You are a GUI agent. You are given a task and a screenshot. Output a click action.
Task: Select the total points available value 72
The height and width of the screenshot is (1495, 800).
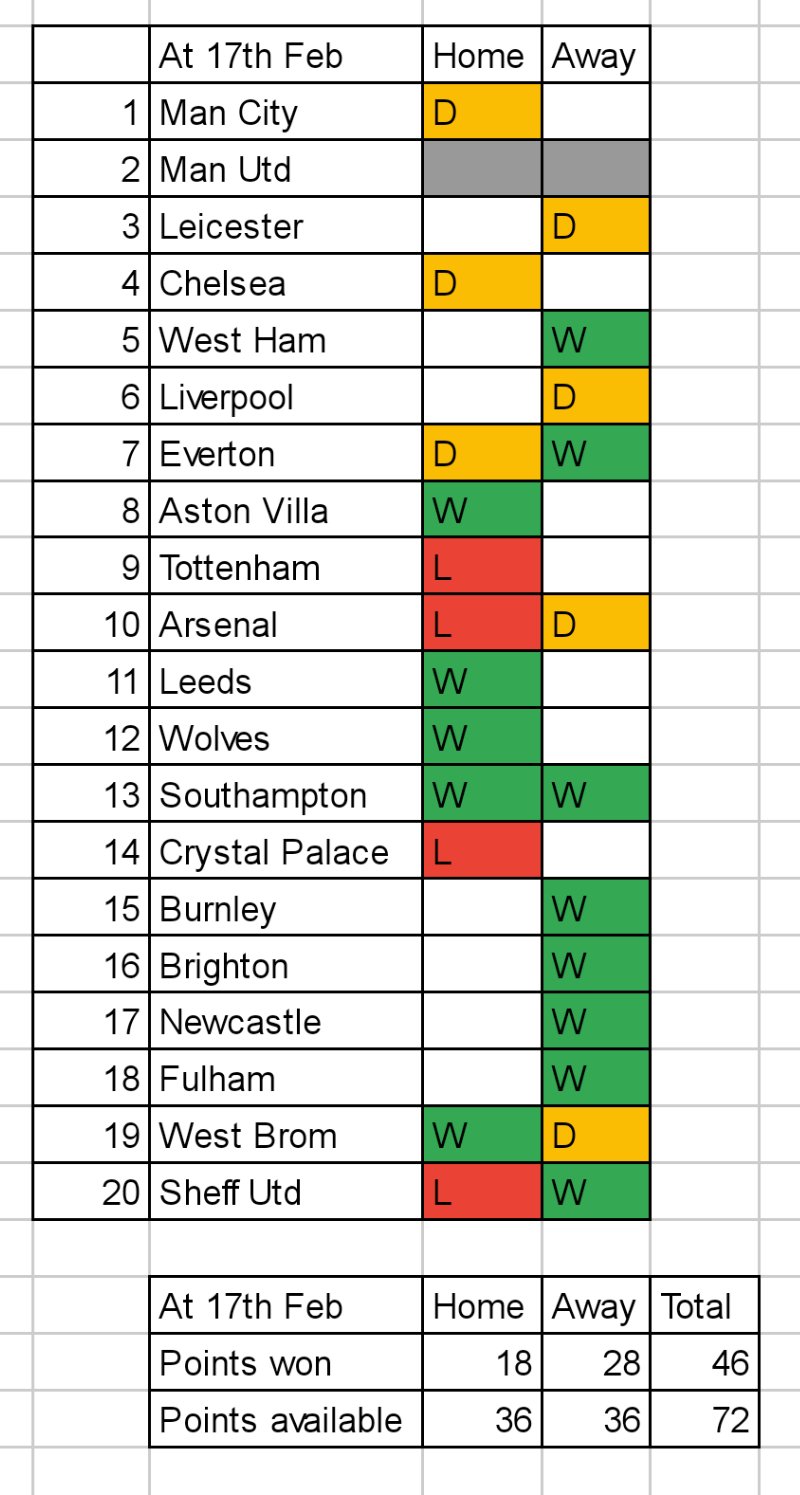pyautogui.click(x=704, y=1420)
